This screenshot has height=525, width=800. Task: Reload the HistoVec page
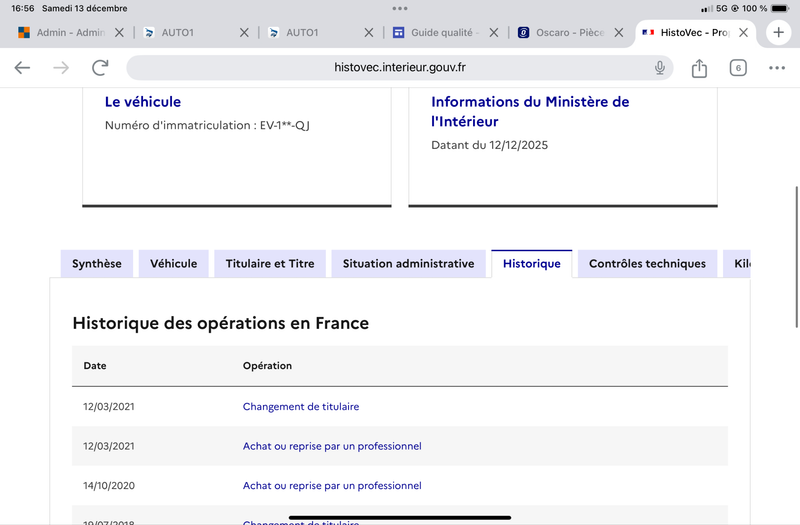point(100,68)
